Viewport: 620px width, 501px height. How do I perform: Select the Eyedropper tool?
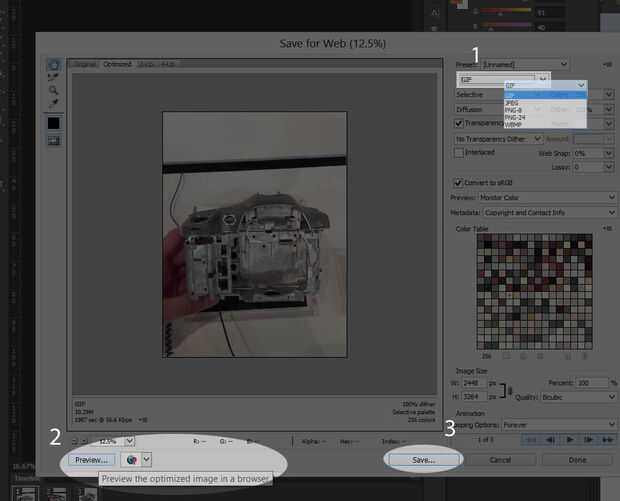[x=53, y=102]
